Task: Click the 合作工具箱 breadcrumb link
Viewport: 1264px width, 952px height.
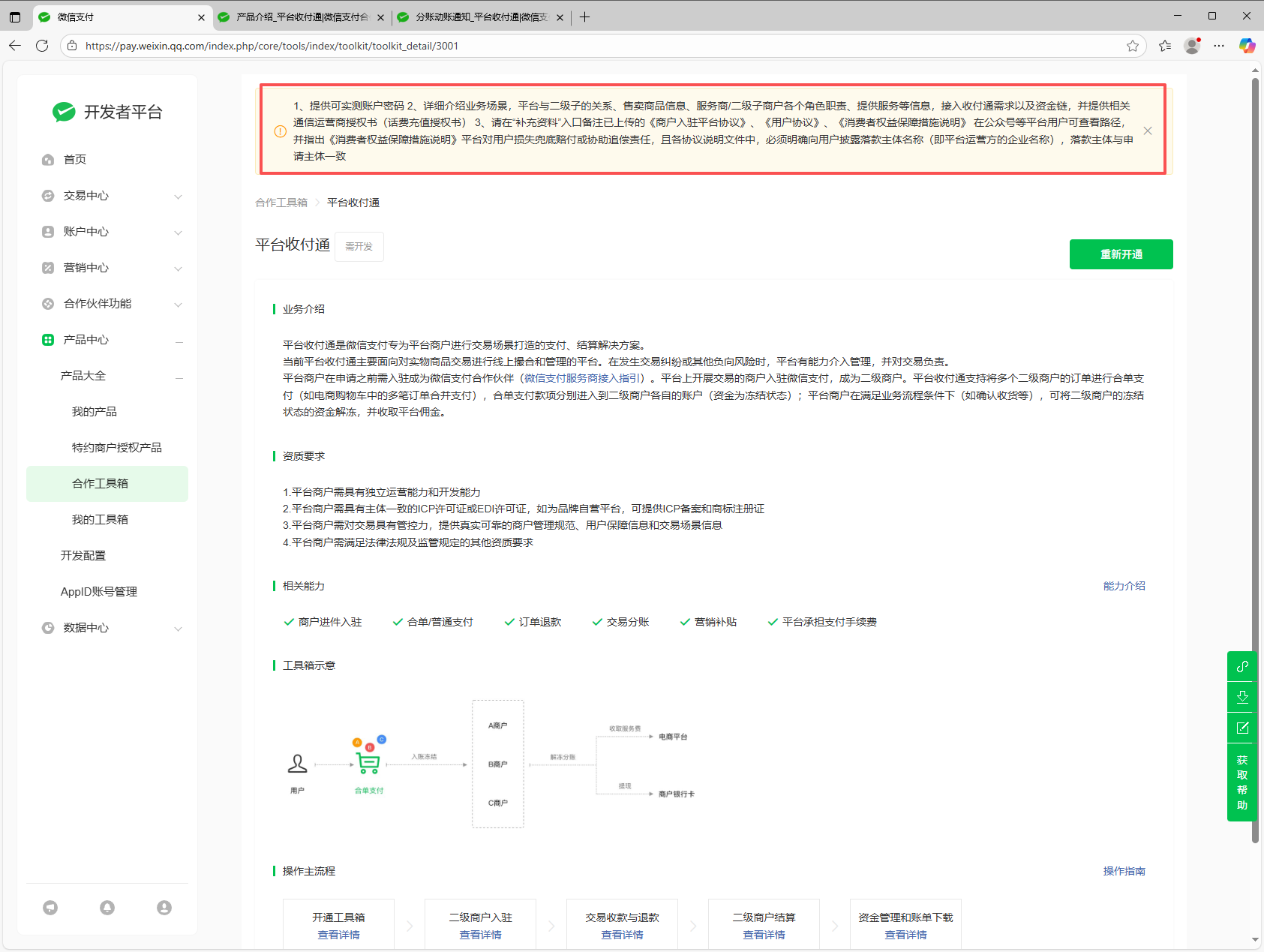Action: [x=281, y=203]
